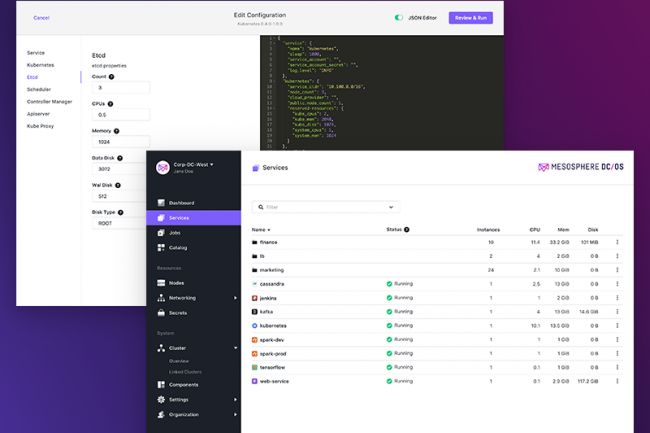Select the Service configuration section

(36, 53)
